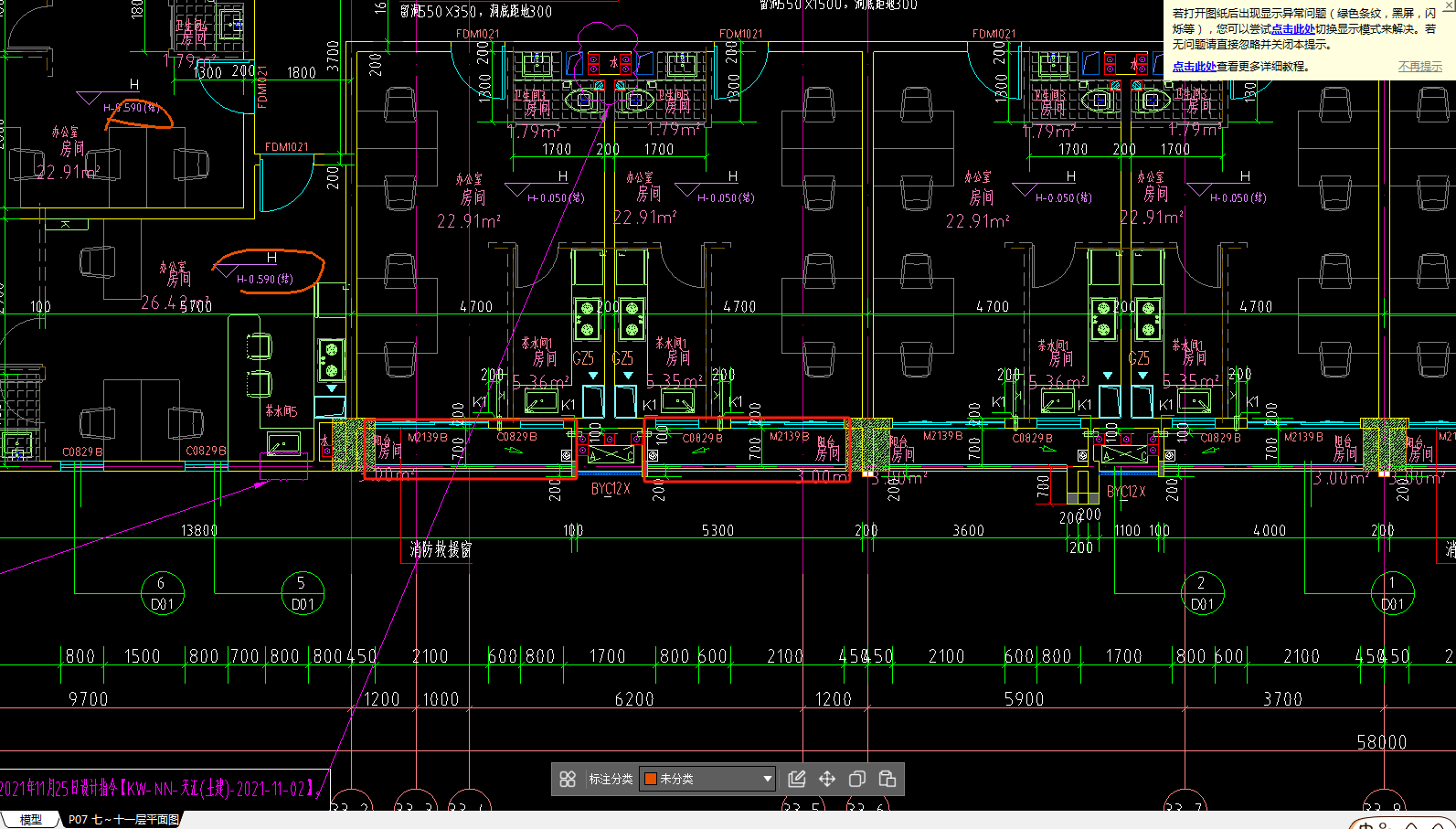1456x829 pixels.
Task: Select the 消防救援窗 label text
Action: point(441,549)
